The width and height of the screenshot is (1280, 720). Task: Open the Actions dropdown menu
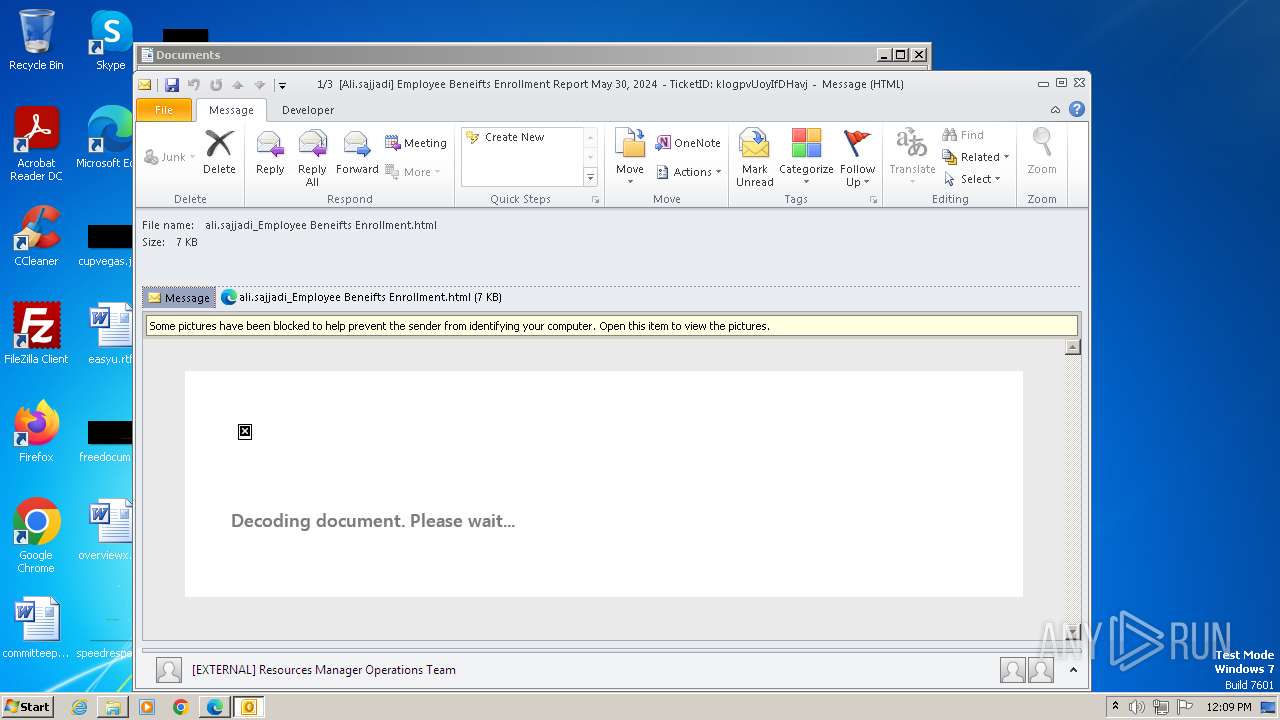[689, 172]
